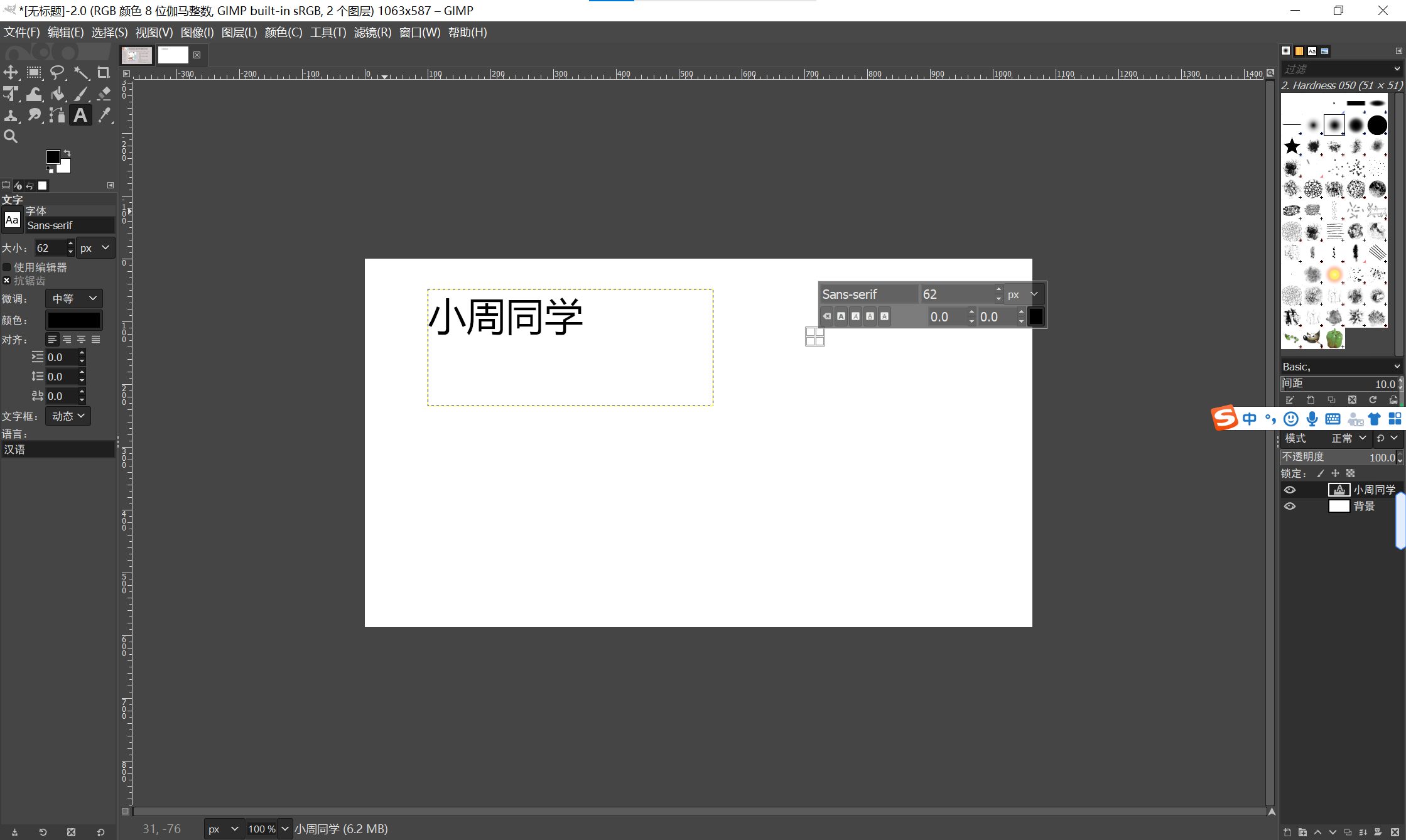Pick the Fuzzy Select wand tool

point(82,72)
